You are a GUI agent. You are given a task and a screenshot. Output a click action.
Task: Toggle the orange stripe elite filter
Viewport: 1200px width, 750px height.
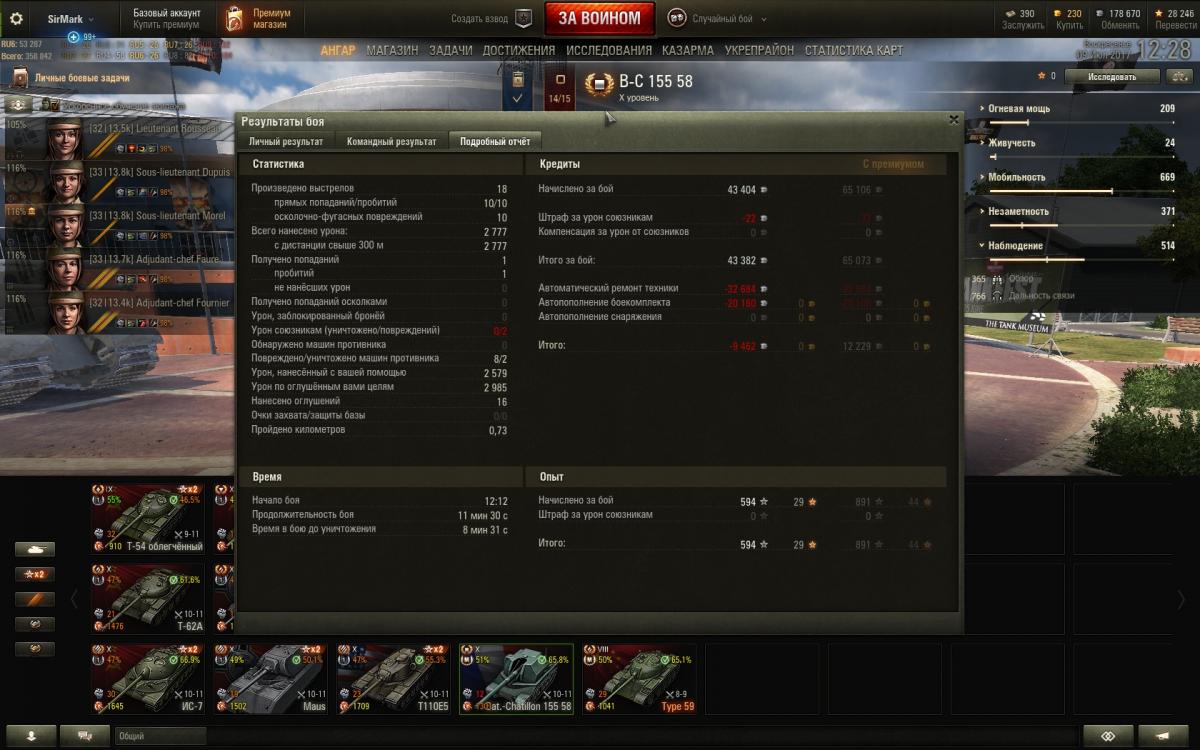coord(35,599)
